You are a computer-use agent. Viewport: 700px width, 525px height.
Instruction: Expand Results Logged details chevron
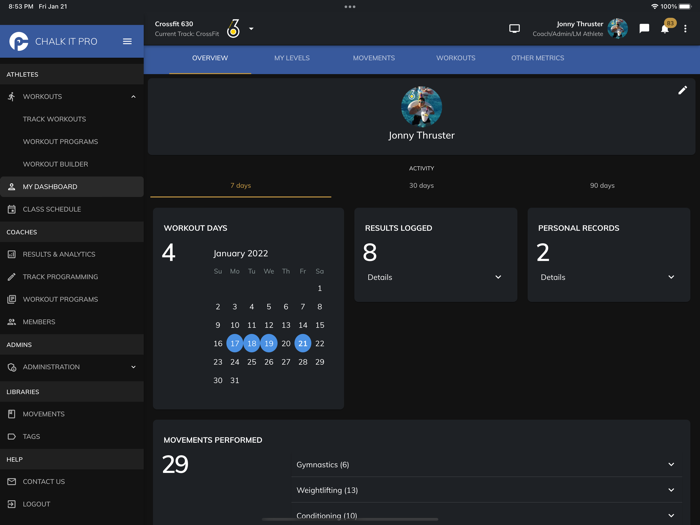(498, 277)
